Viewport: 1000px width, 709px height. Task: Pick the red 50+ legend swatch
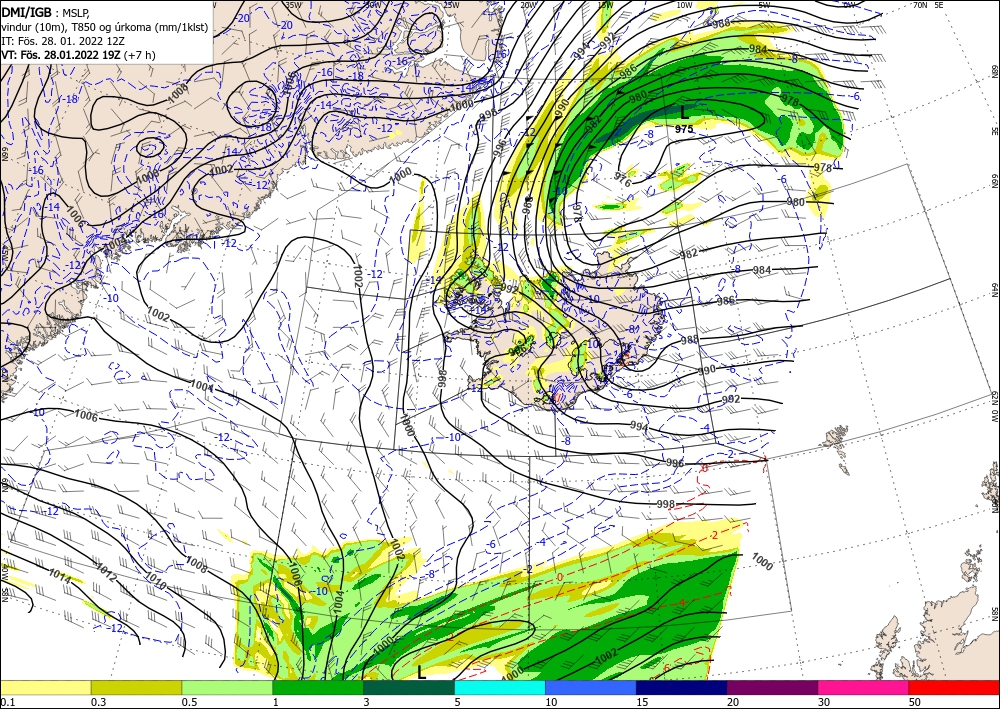click(954, 687)
